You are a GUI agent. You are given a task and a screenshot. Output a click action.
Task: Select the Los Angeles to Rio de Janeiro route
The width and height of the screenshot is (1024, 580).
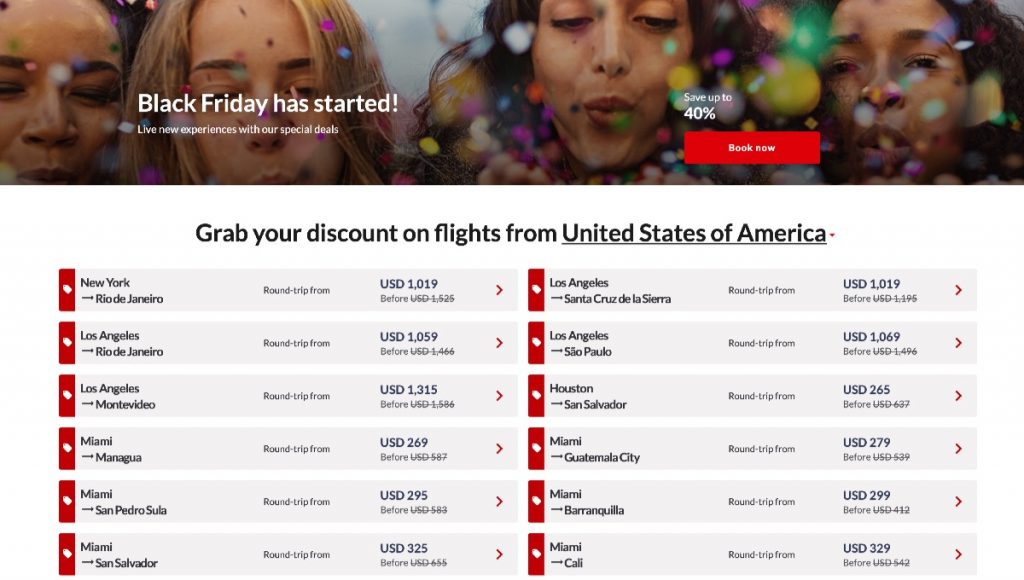[x=122, y=343]
